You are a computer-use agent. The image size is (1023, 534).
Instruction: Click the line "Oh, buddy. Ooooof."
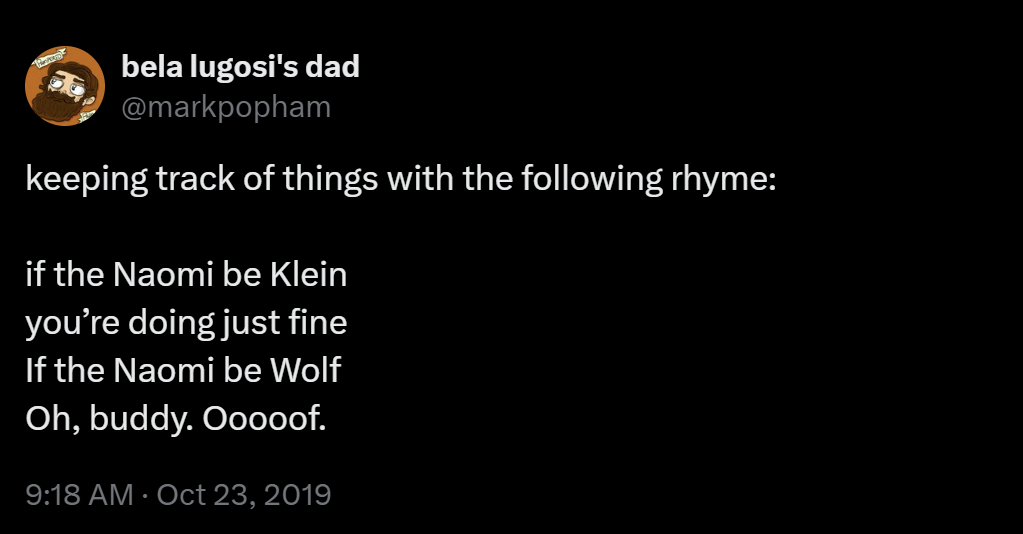point(176,419)
